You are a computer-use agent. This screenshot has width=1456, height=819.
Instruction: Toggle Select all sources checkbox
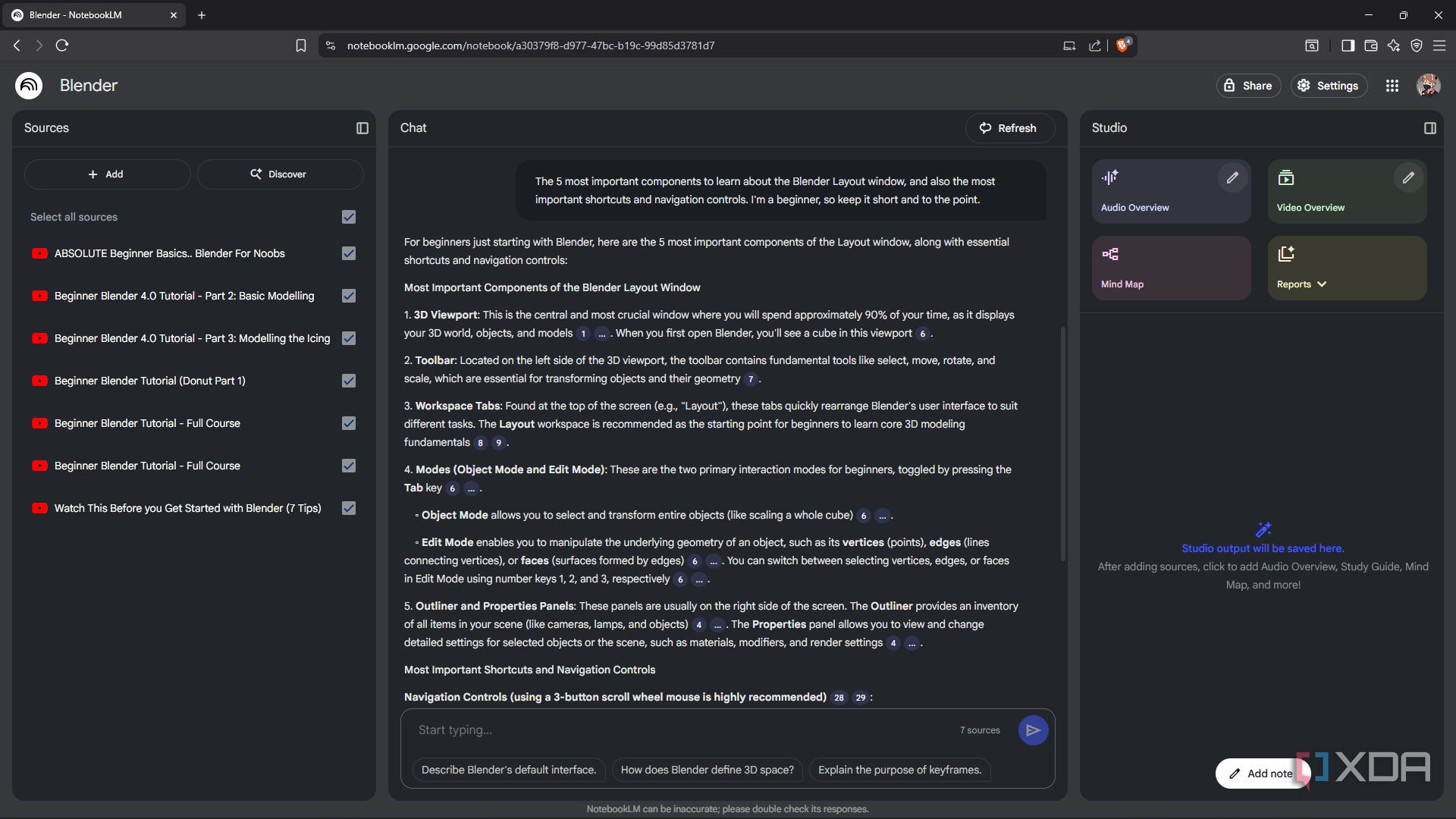tap(349, 217)
